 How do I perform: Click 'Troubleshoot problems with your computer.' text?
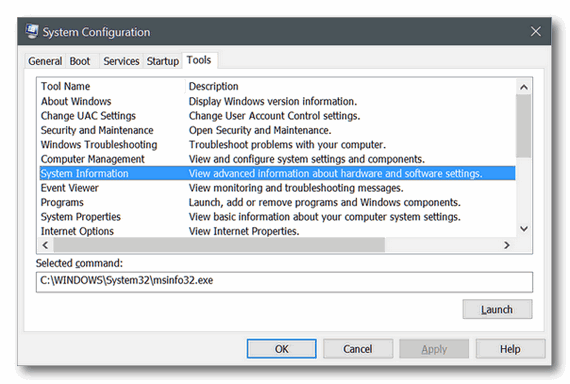tap(287, 145)
